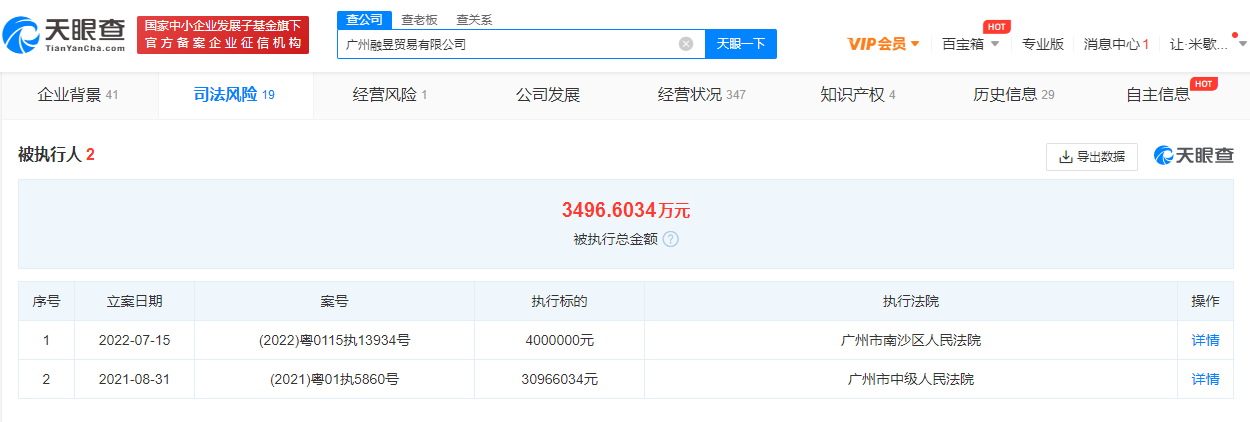Viewport: 1250px width, 422px height.
Task: Select the 查关系 search mode tab
Action: click(474, 20)
